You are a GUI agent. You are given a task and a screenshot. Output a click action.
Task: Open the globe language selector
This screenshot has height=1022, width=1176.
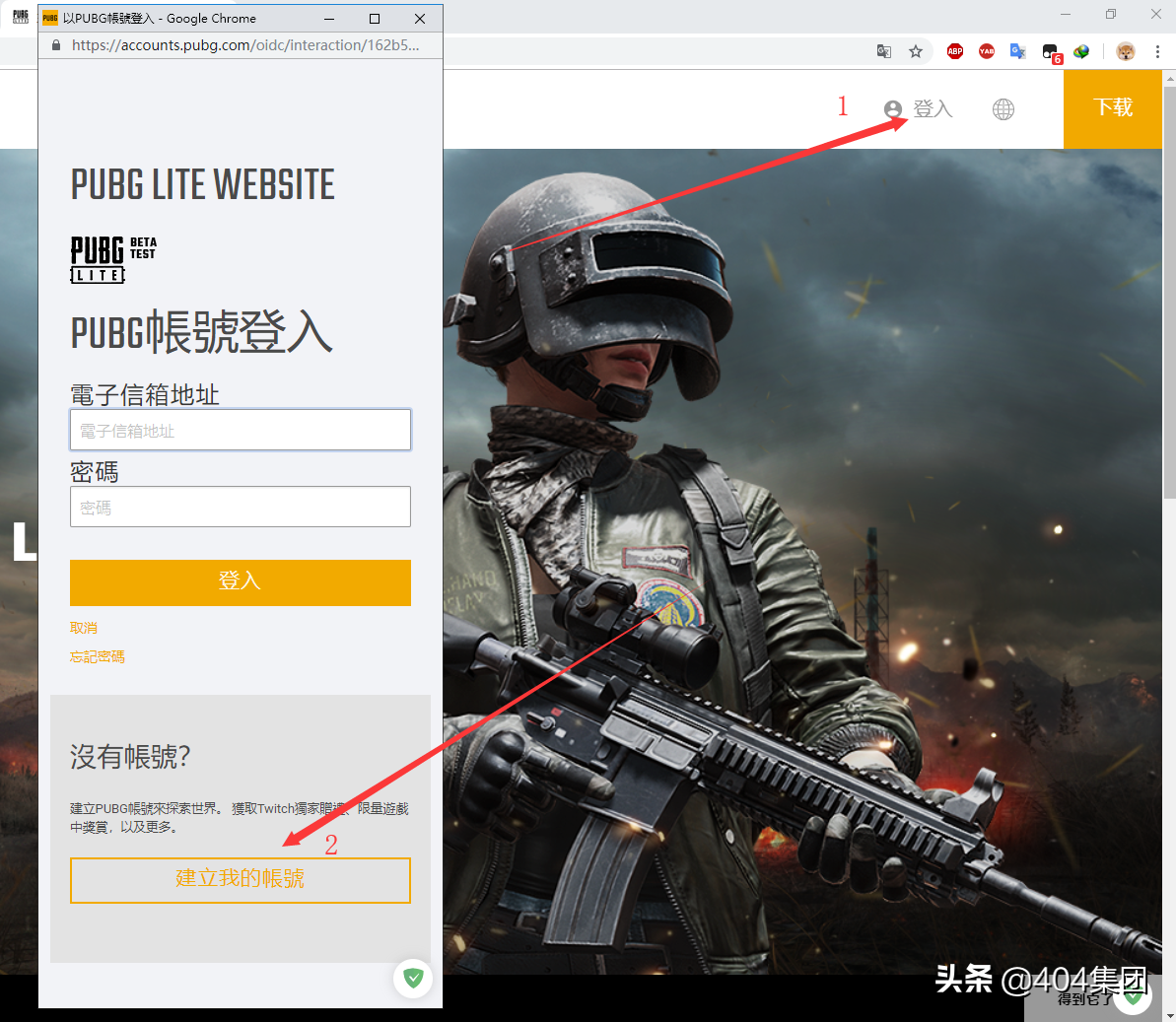pyautogui.click(x=1003, y=109)
